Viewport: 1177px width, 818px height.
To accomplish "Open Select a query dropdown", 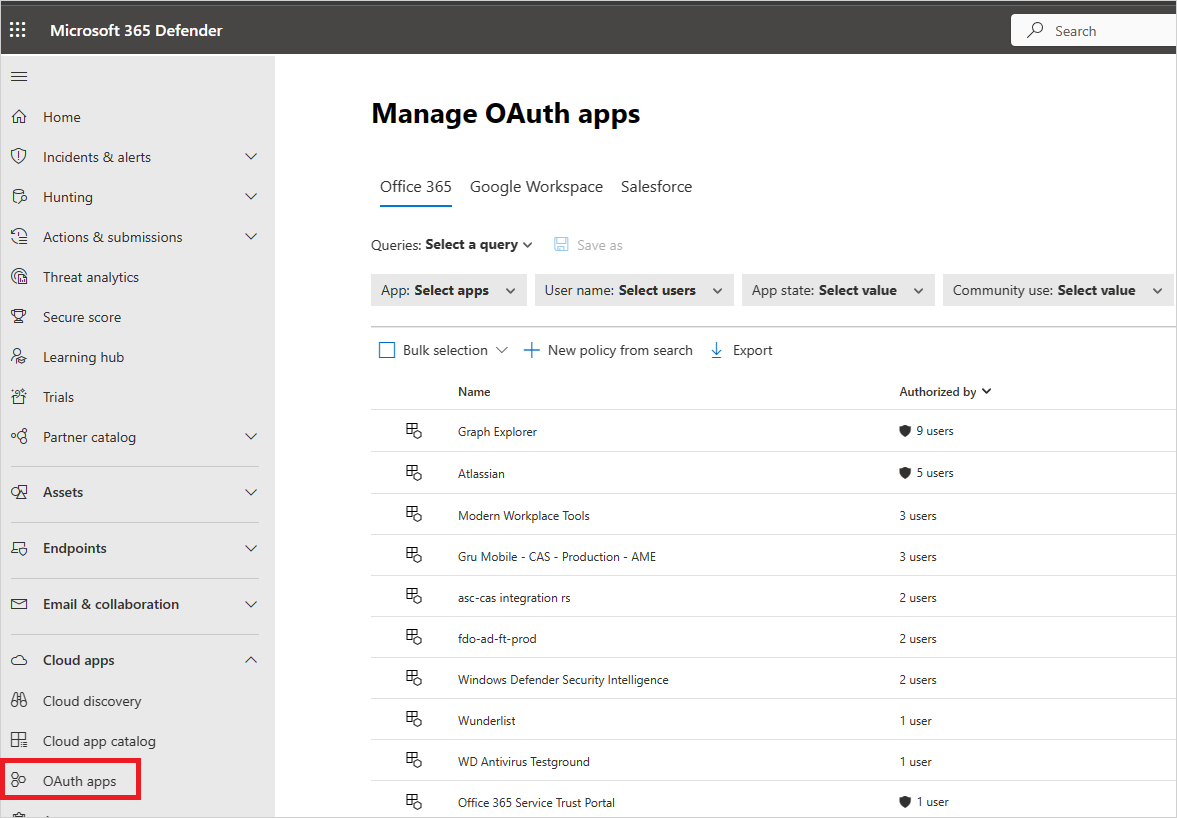I will coord(478,245).
